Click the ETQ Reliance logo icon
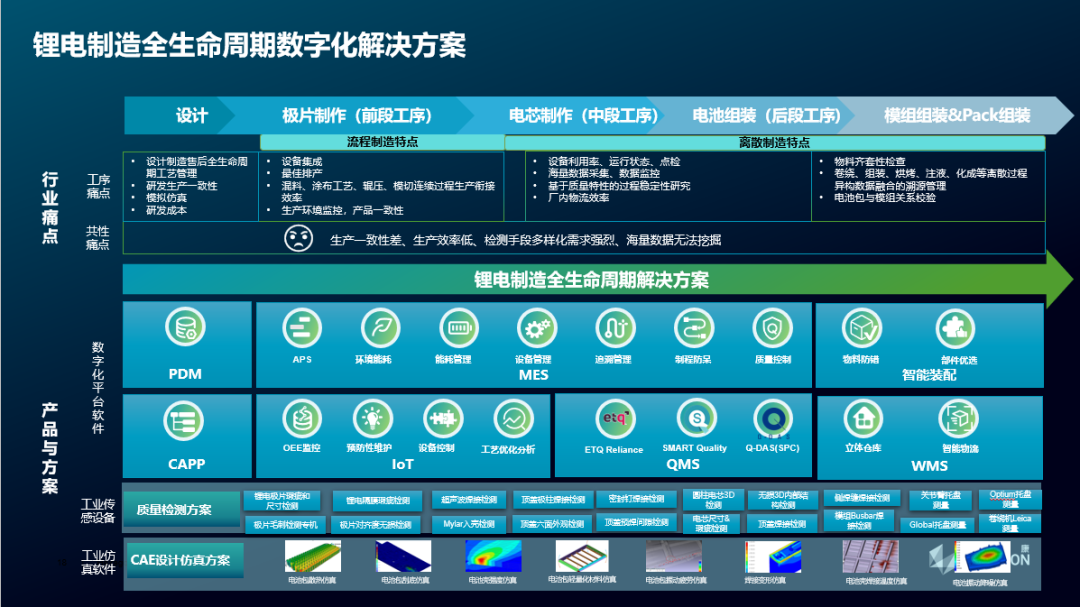This screenshot has height=607, width=1080. pyautogui.click(x=614, y=418)
